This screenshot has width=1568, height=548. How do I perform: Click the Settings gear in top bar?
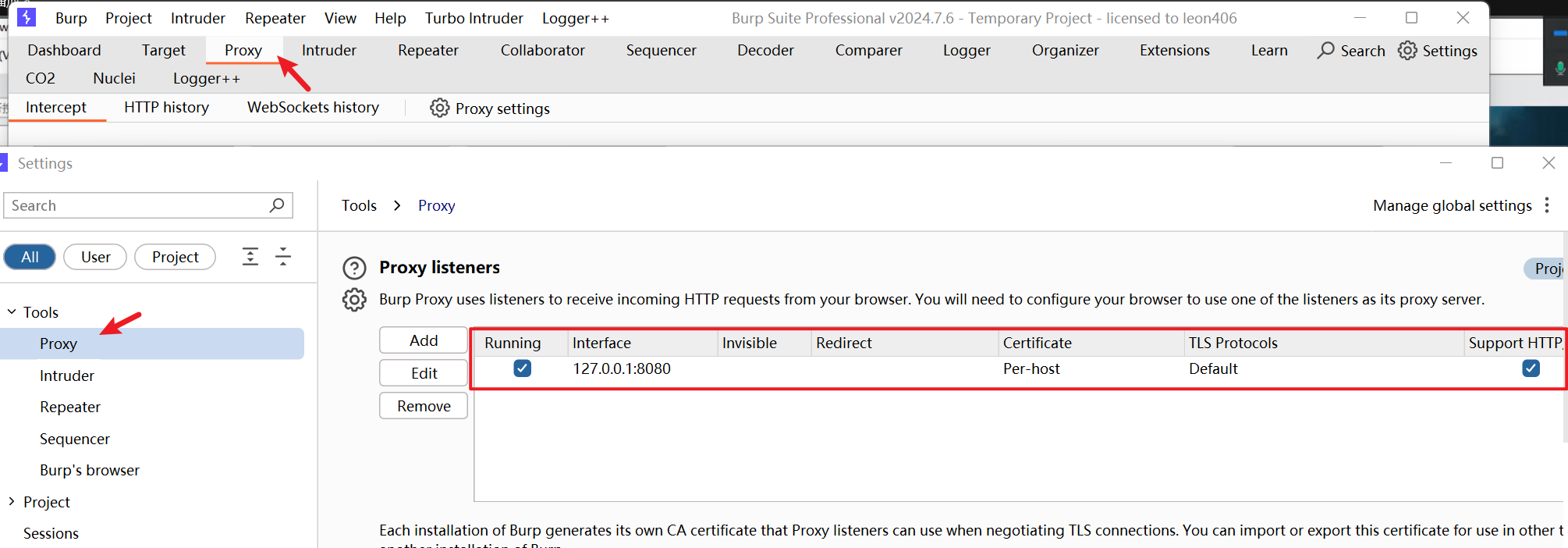1407,50
